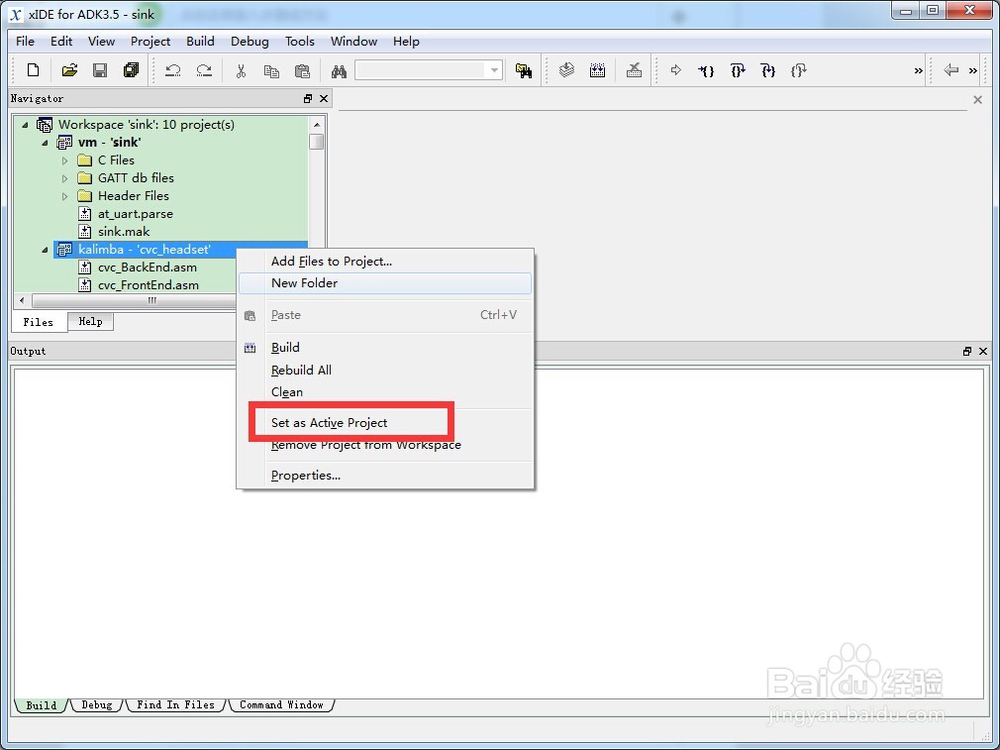Click the Open file folder icon
Screen dimensions: 1000x750
pos(69,70)
